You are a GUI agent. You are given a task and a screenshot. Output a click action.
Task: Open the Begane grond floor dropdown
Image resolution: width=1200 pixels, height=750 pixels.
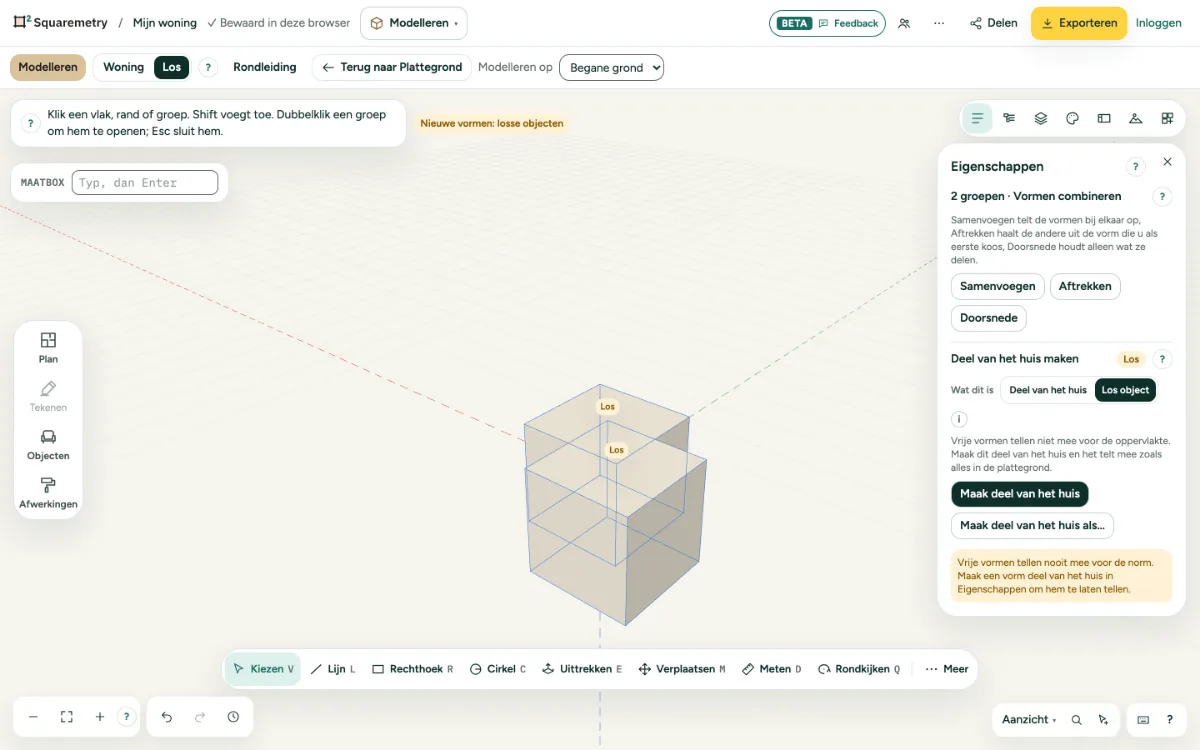611,67
